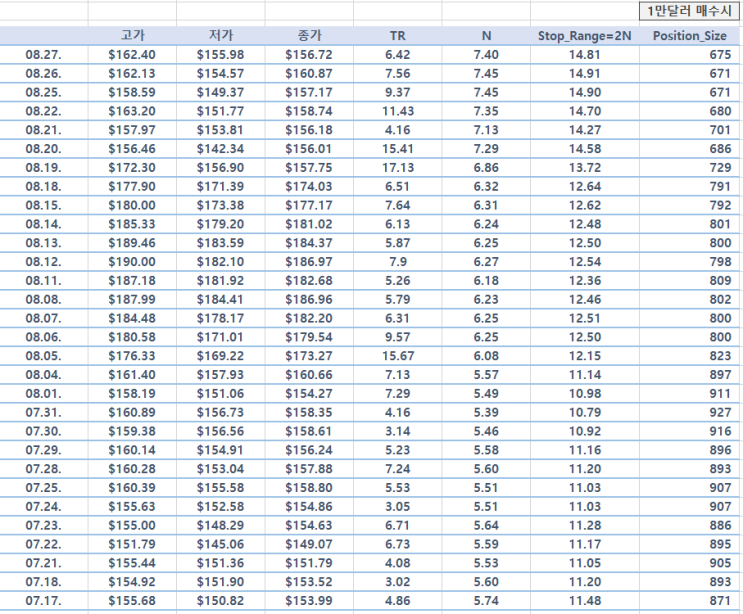743x614 pixels.
Task: Click the TR value 5.87
Action: click(398, 243)
